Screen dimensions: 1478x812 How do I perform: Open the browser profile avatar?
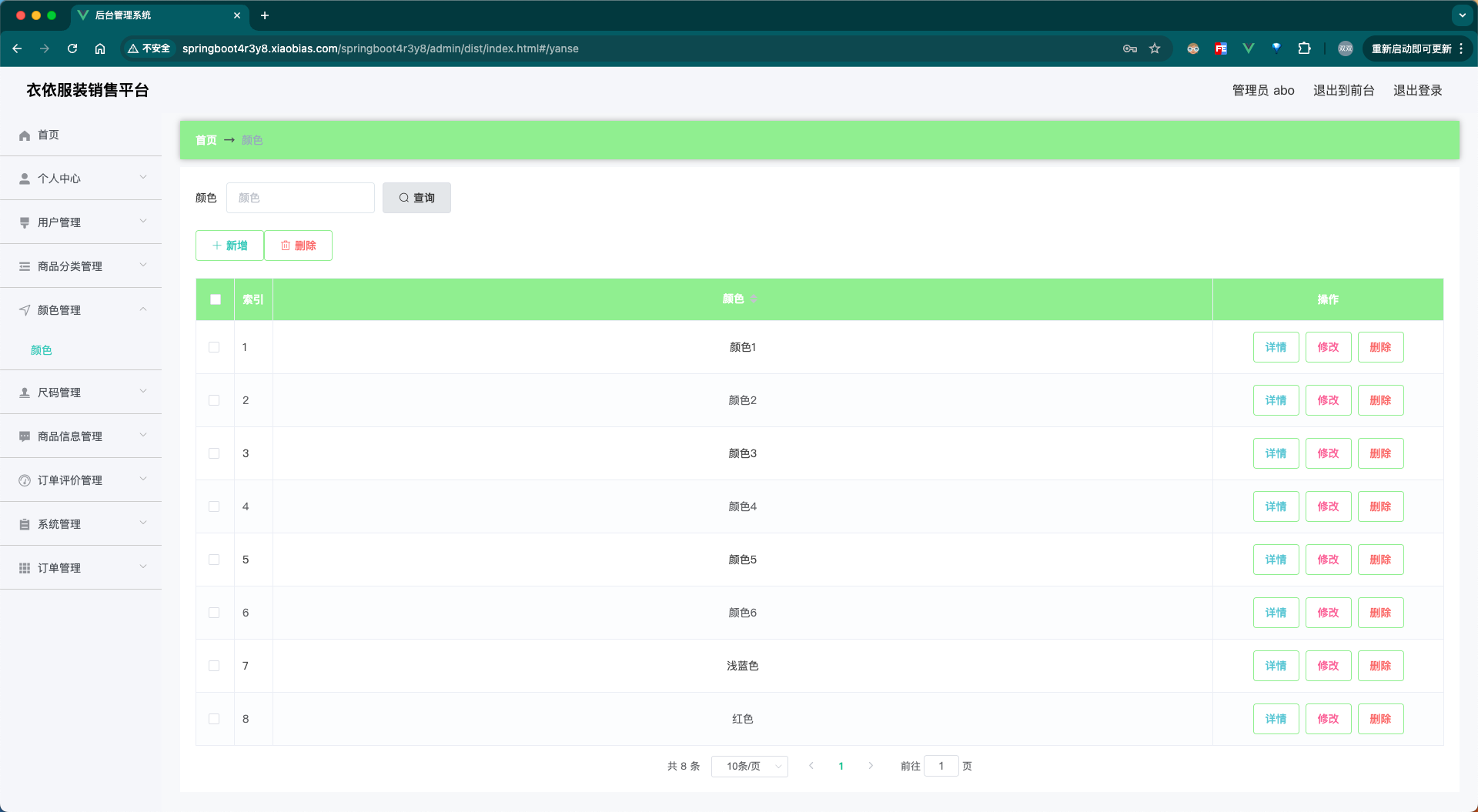tap(1346, 48)
